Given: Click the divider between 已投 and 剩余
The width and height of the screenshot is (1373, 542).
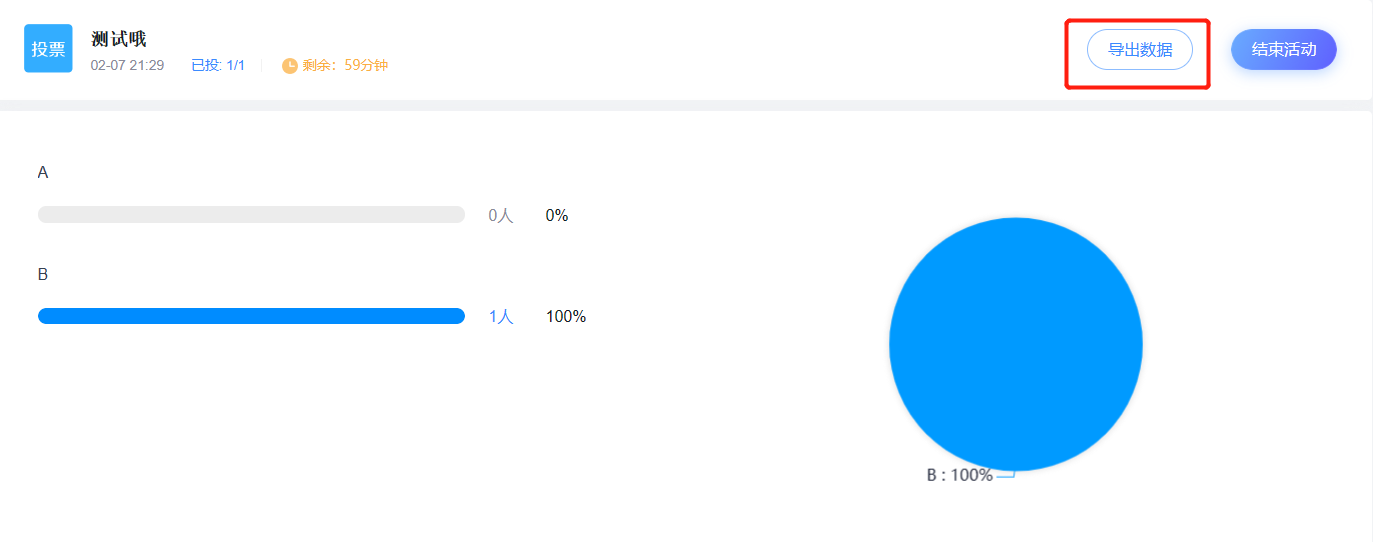Looking at the screenshot, I should click(x=262, y=66).
